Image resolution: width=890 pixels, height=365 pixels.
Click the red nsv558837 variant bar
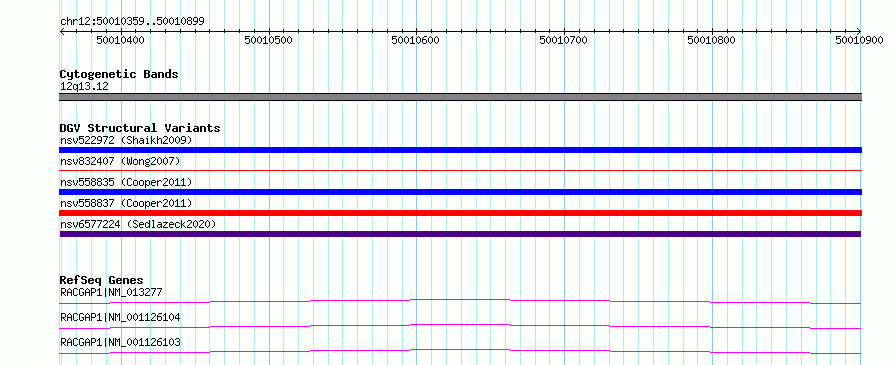coord(460,213)
